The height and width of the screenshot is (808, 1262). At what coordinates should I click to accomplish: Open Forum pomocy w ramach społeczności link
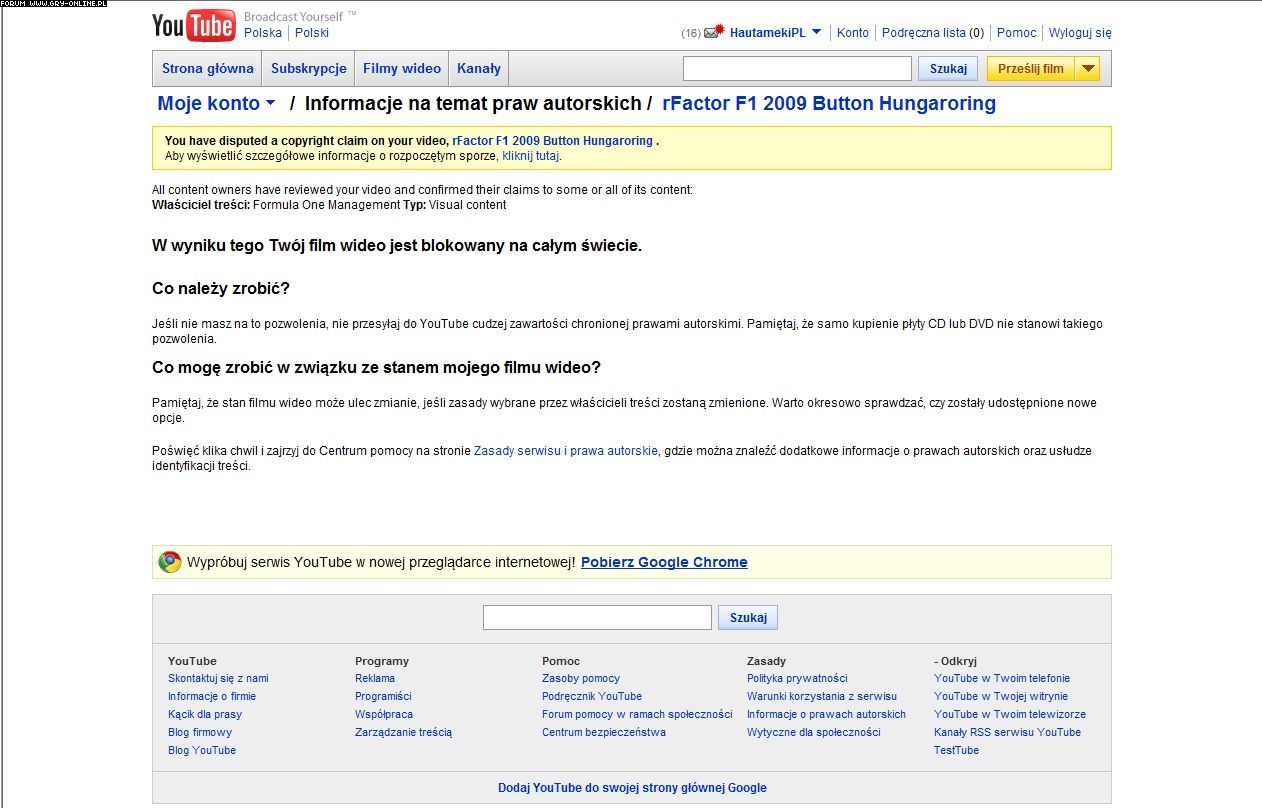637,714
